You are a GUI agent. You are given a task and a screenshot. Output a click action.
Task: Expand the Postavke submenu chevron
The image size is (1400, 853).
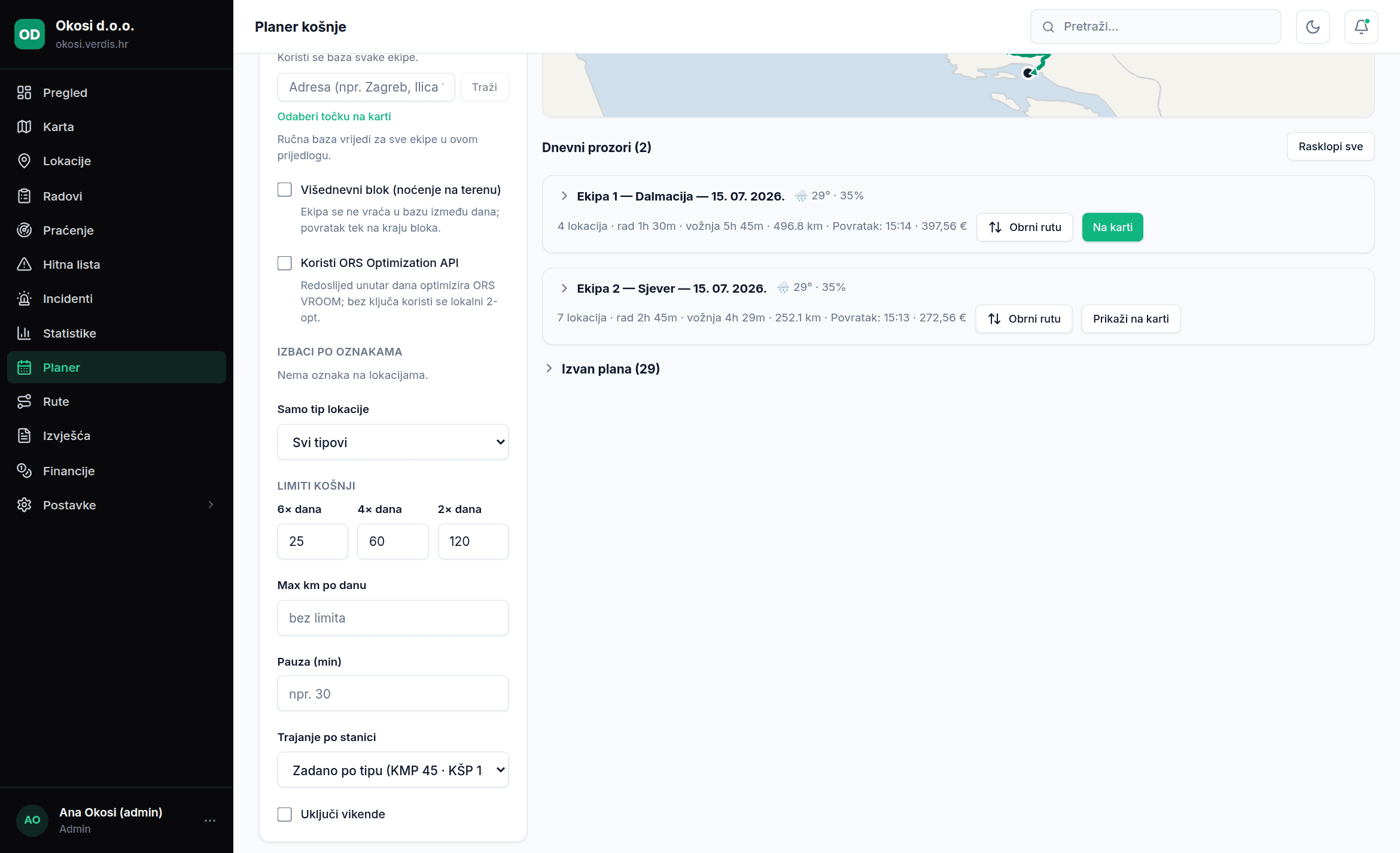coord(211,505)
